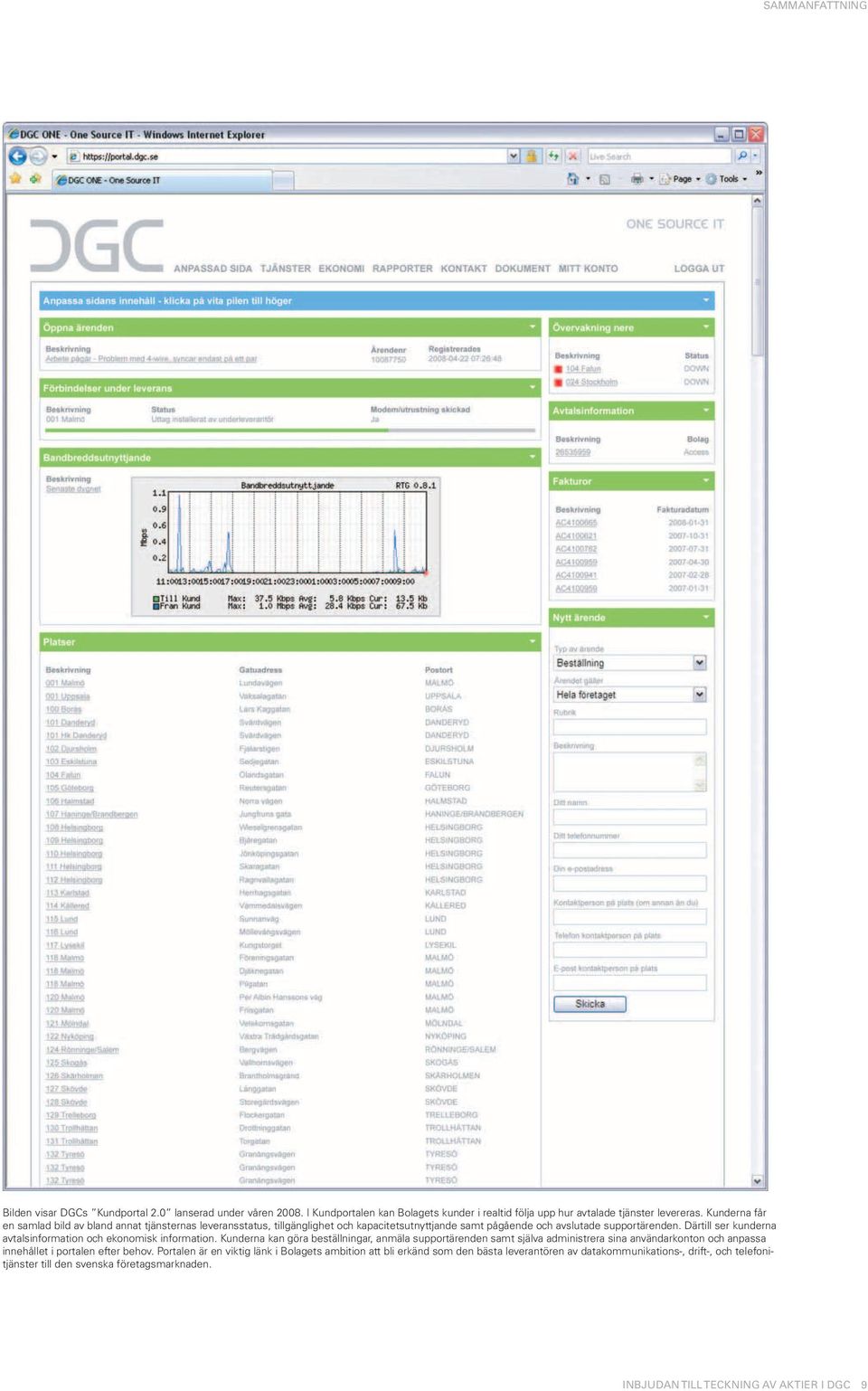Open the 024 Stockholm monitoring link
This screenshot has width=868, height=1391.
point(591,383)
